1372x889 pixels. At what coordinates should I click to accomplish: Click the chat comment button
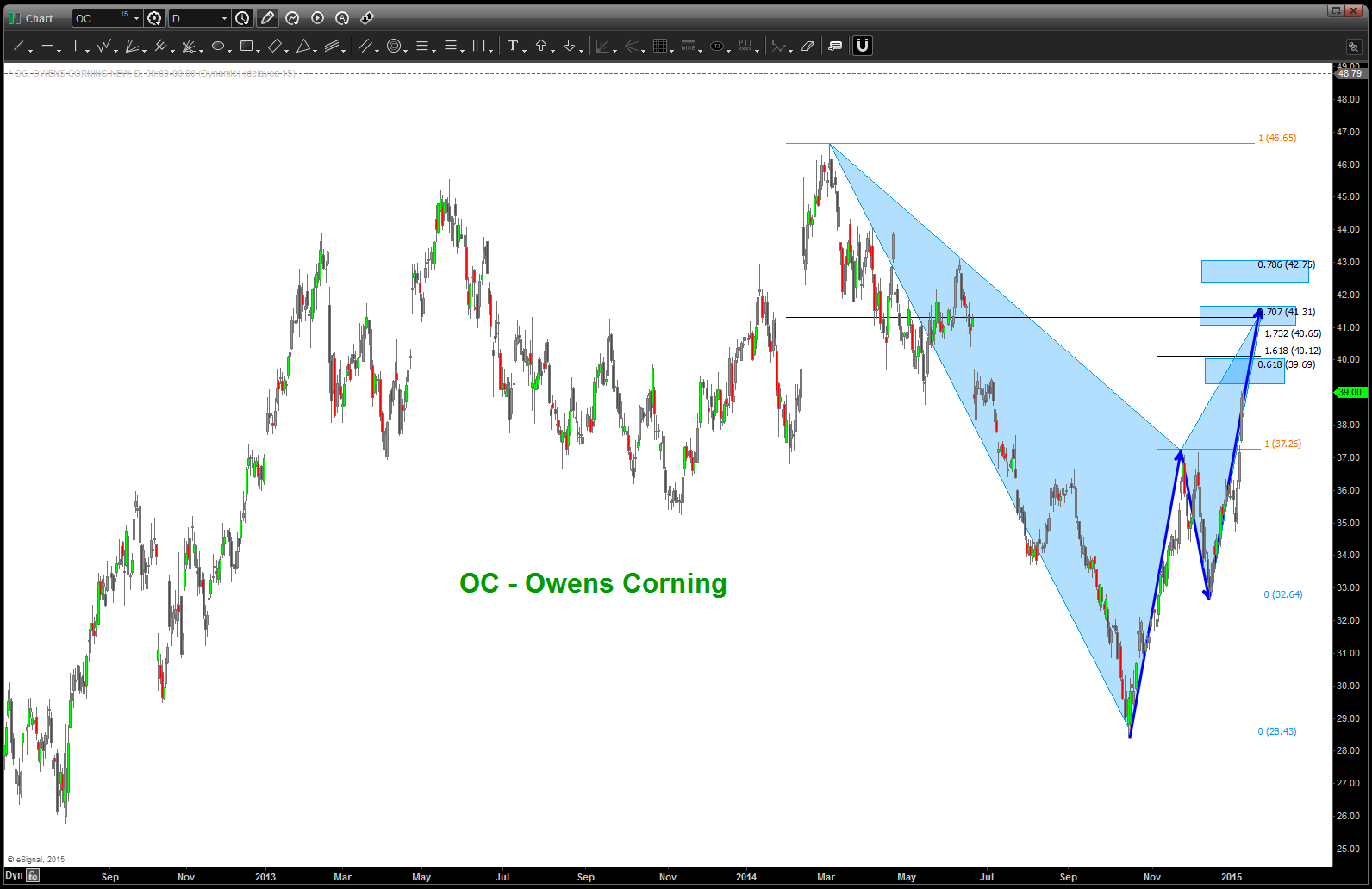point(835,47)
